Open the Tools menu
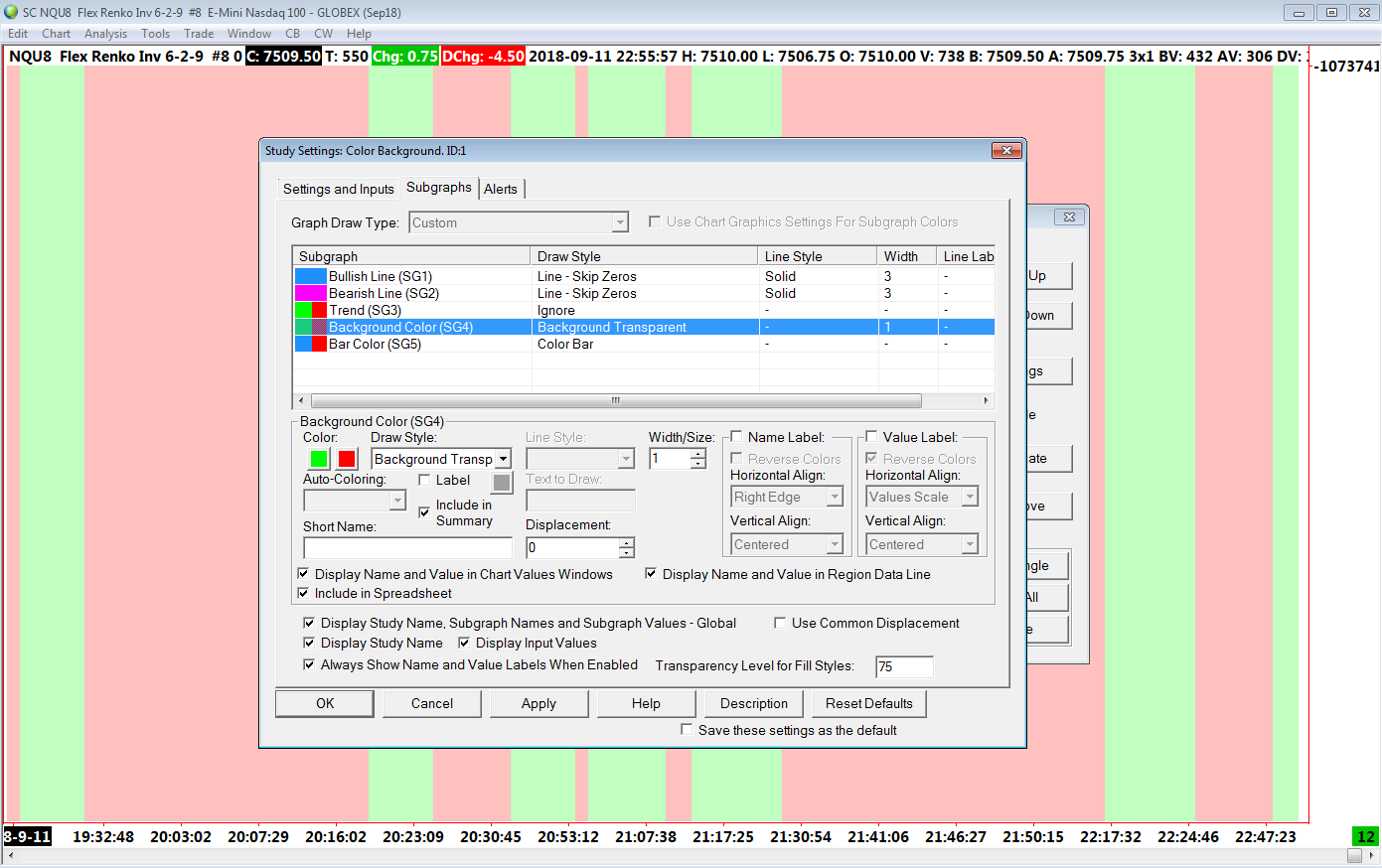The height and width of the screenshot is (868, 1382). point(155,34)
